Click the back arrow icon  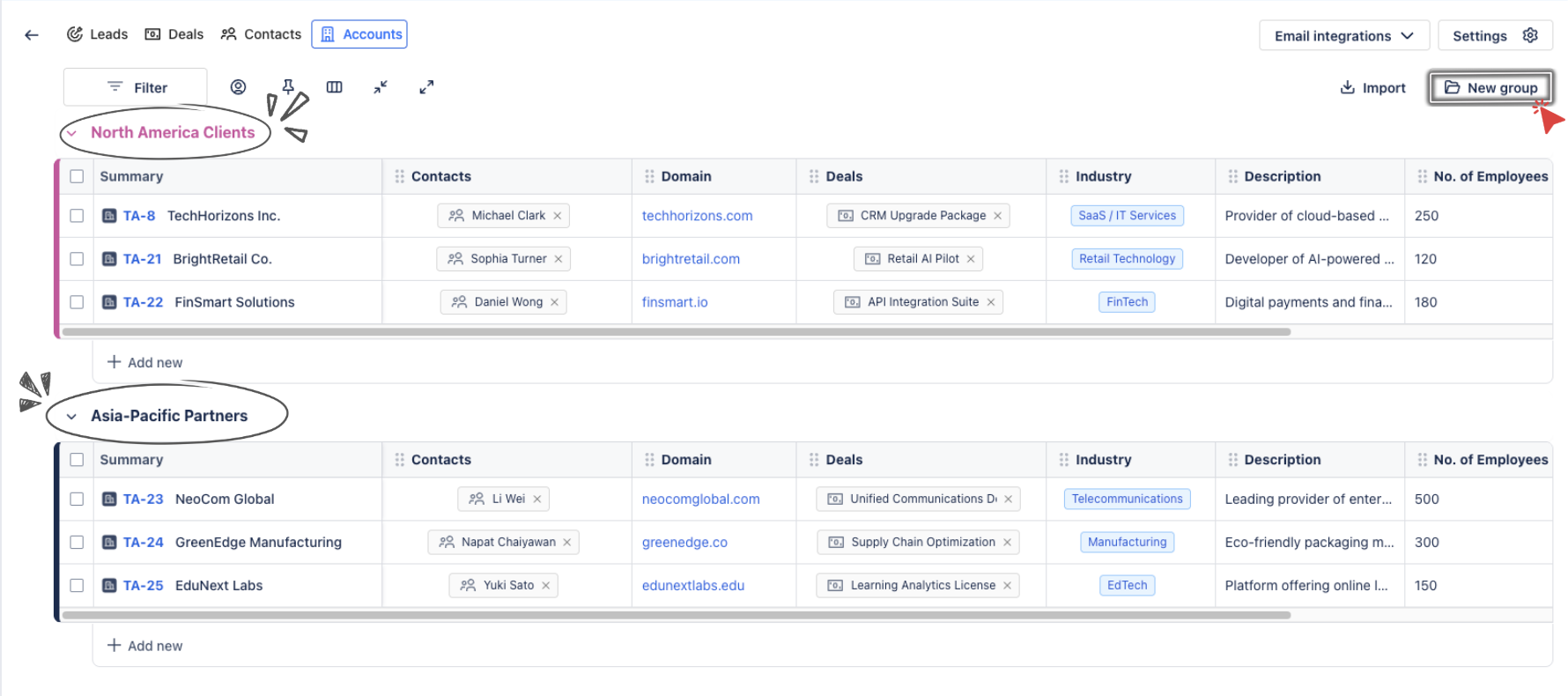coord(32,35)
